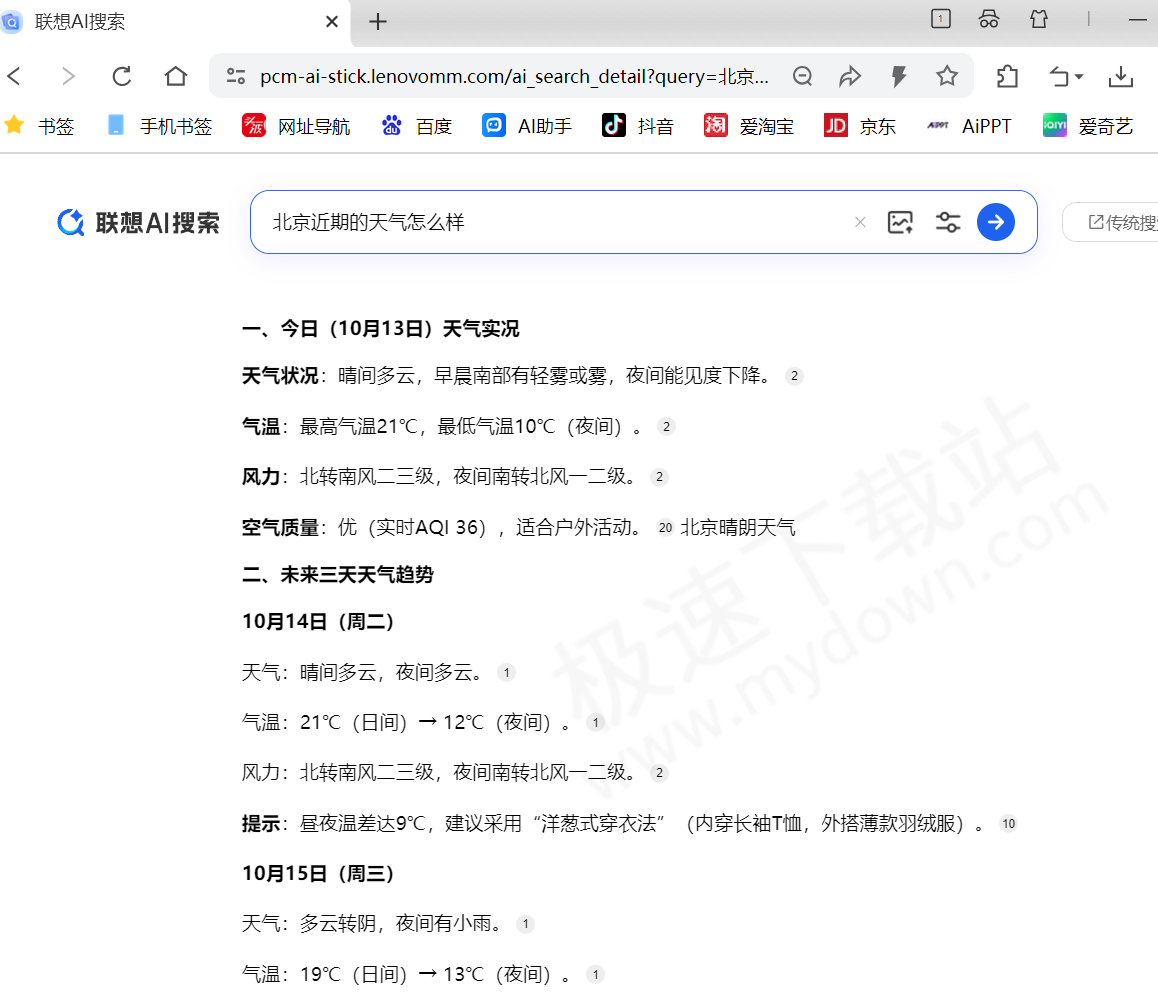Clear the search query with the X icon
Screen dimensions: 1158x1005
pyautogui.click(x=860, y=222)
